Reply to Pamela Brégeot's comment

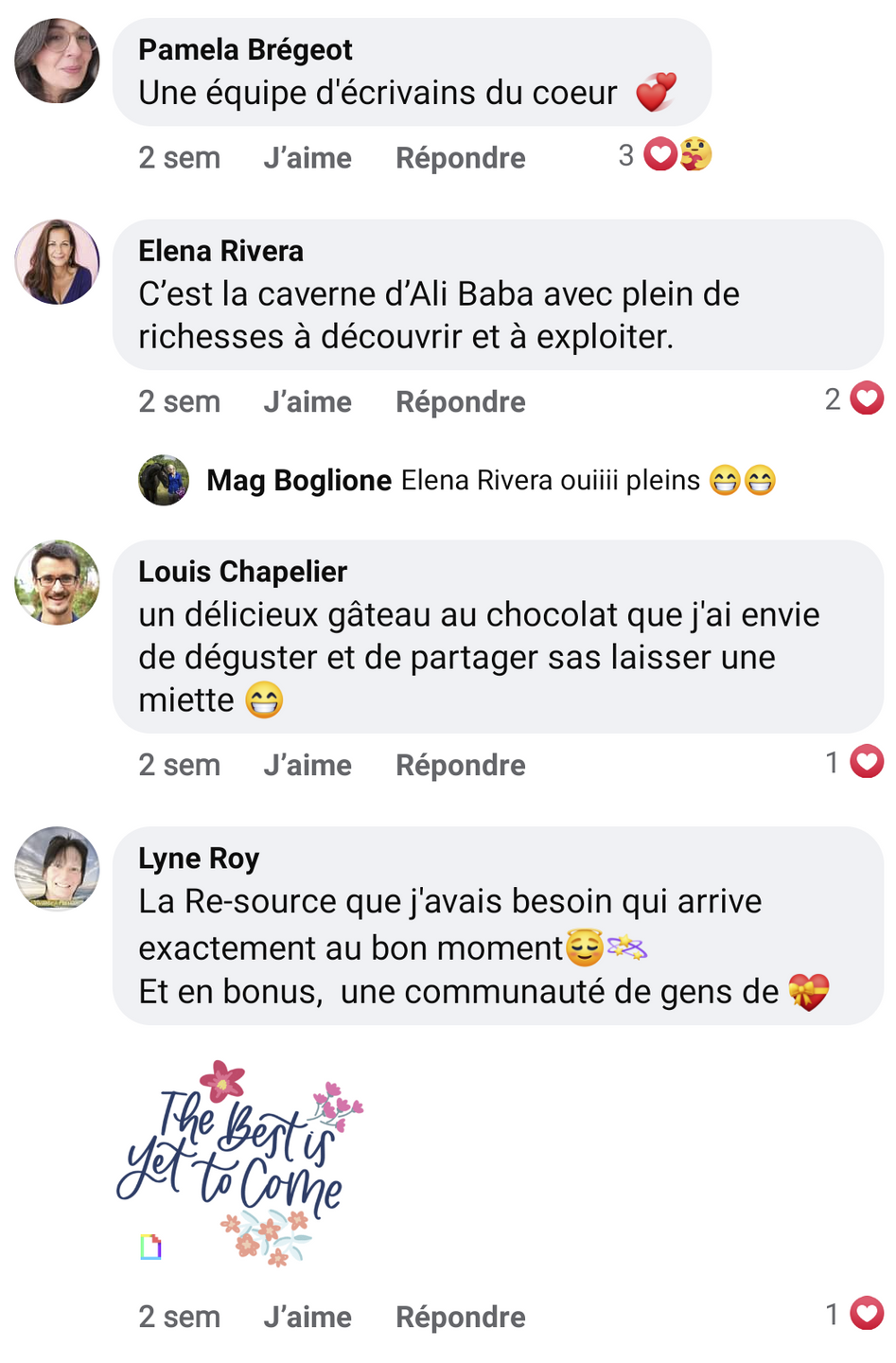[460, 158]
